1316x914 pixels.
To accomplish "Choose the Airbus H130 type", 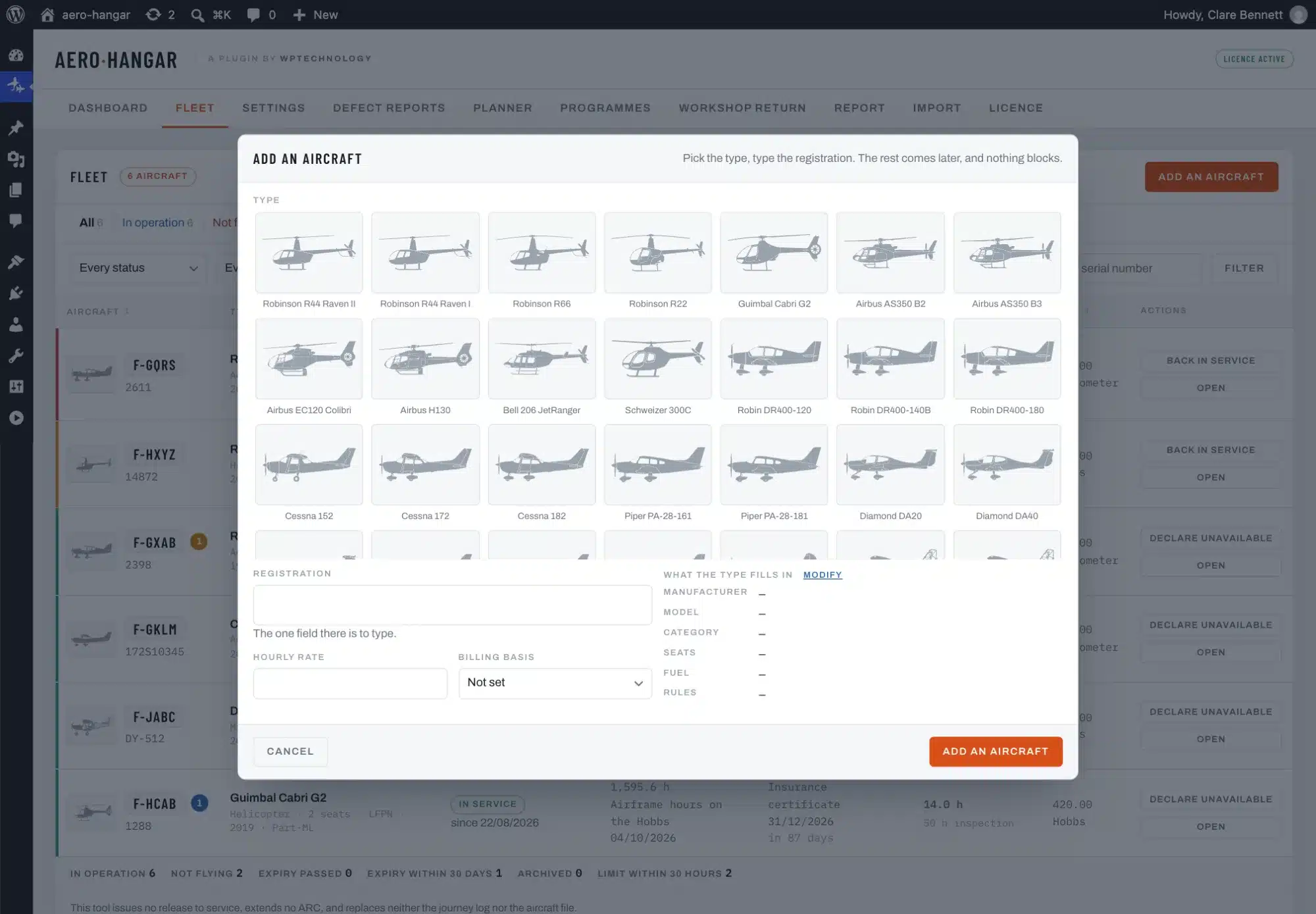I will coord(425,367).
